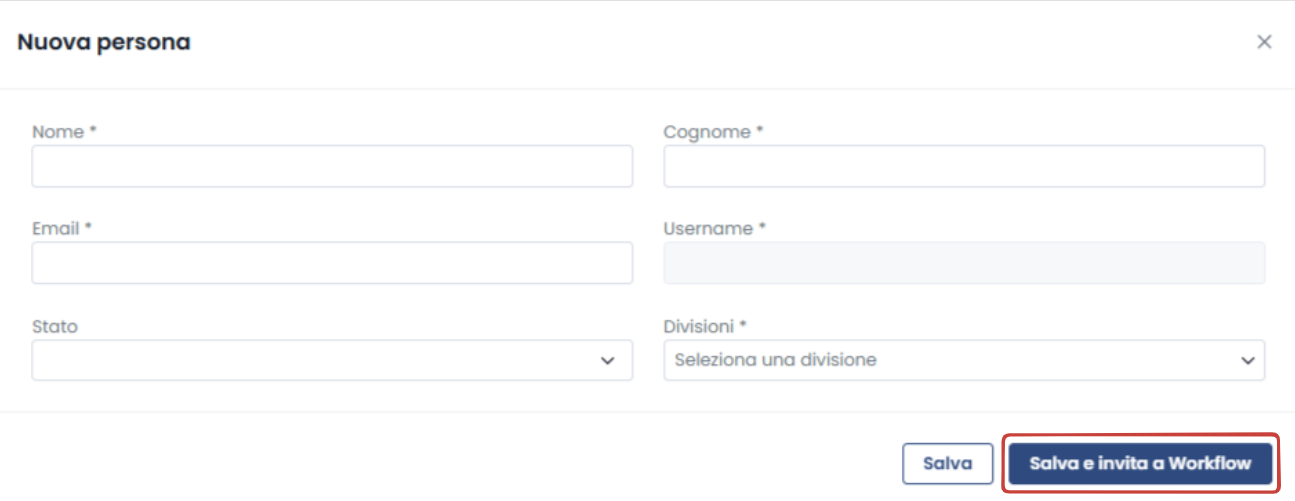Click Salva e invita a Workflow
This screenshot has width=1295, height=501.
1140,464
